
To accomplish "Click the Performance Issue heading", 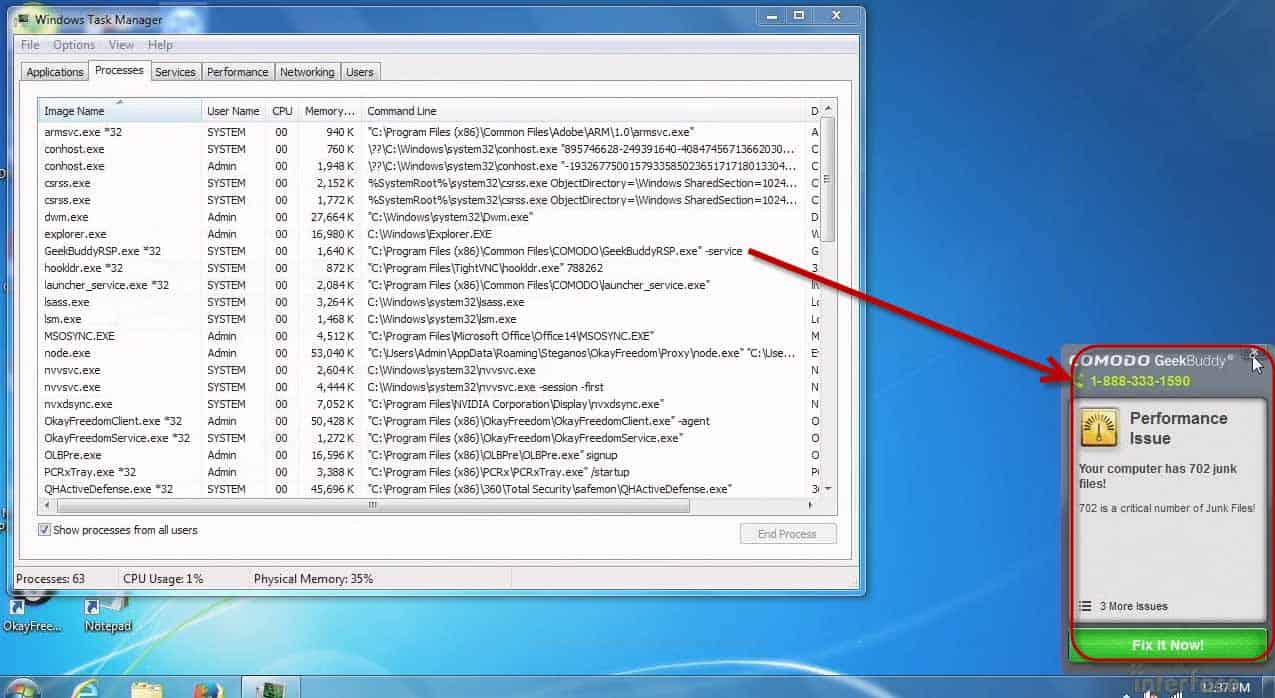I will pyautogui.click(x=1178, y=427).
